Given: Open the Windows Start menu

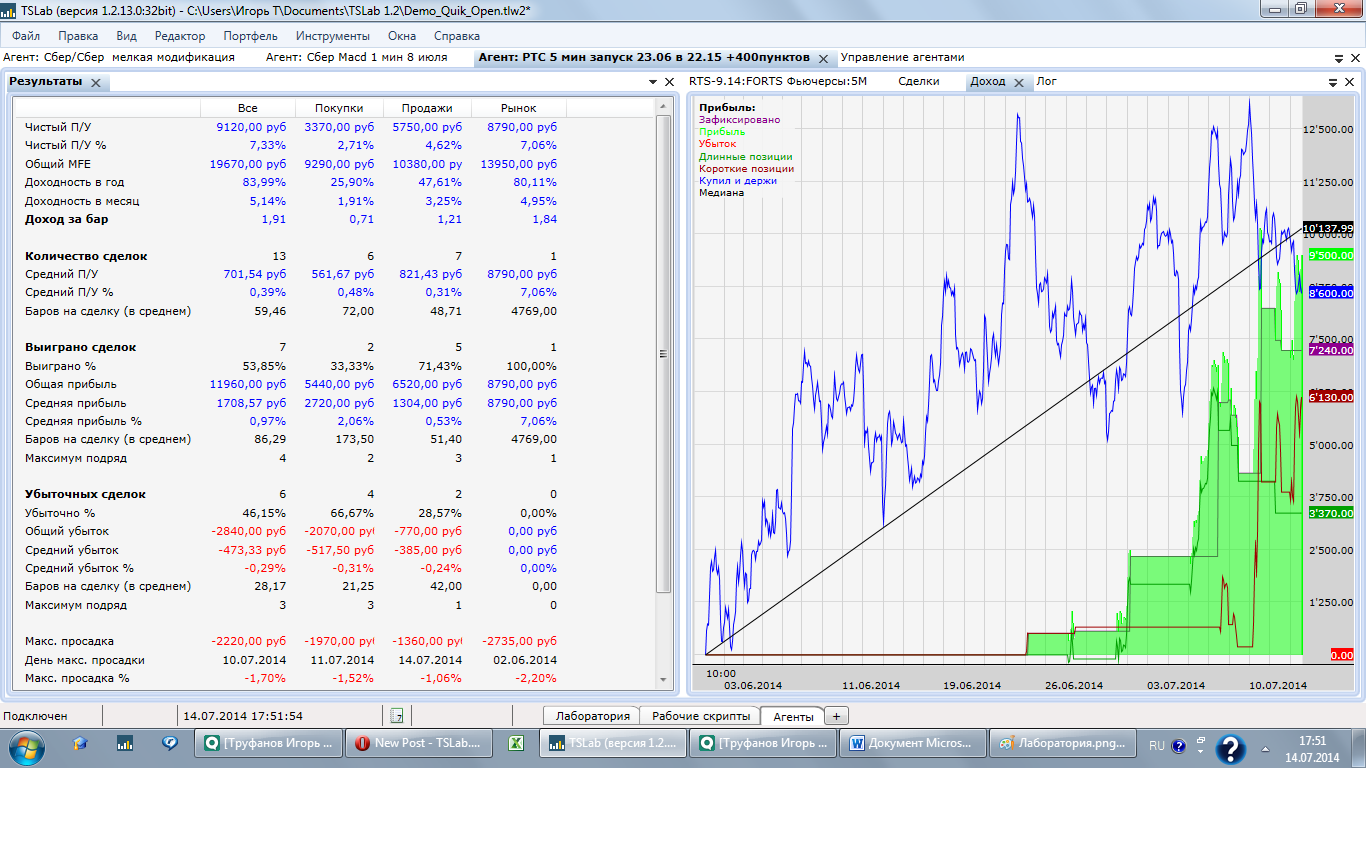Looking at the screenshot, I should [25, 744].
